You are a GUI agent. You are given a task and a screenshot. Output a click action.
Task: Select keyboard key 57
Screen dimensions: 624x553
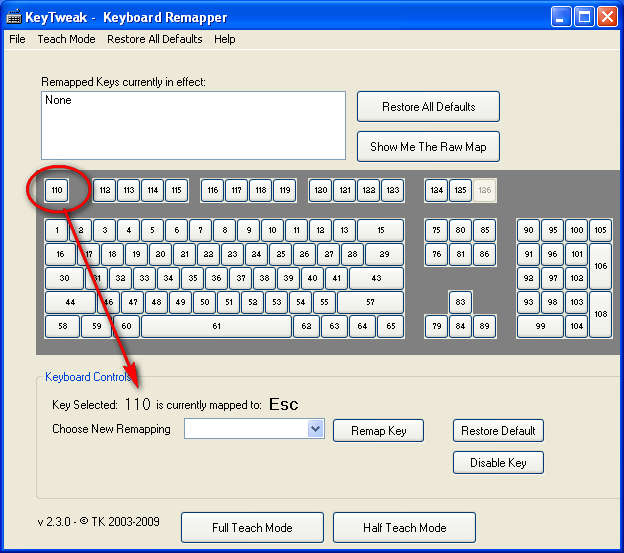[x=370, y=302]
